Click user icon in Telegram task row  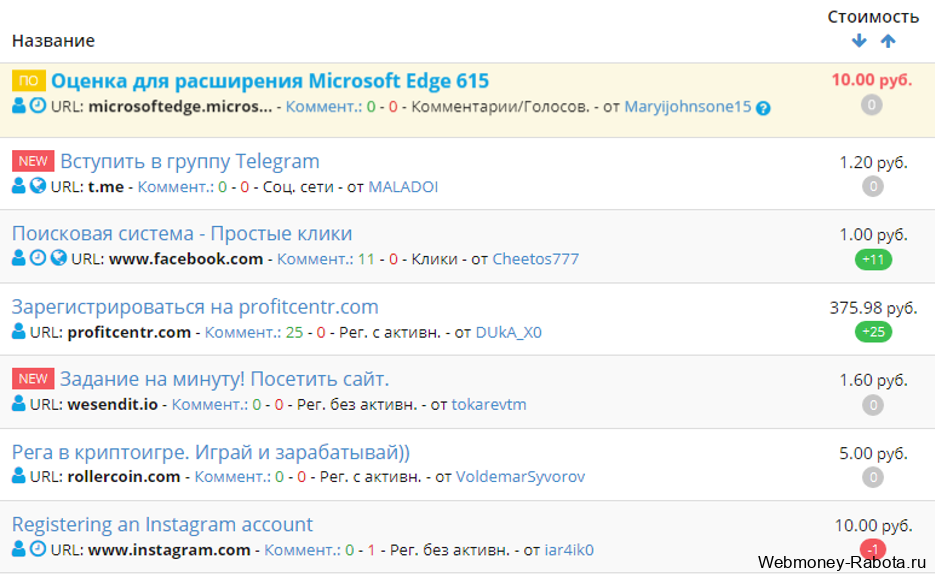point(19,186)
